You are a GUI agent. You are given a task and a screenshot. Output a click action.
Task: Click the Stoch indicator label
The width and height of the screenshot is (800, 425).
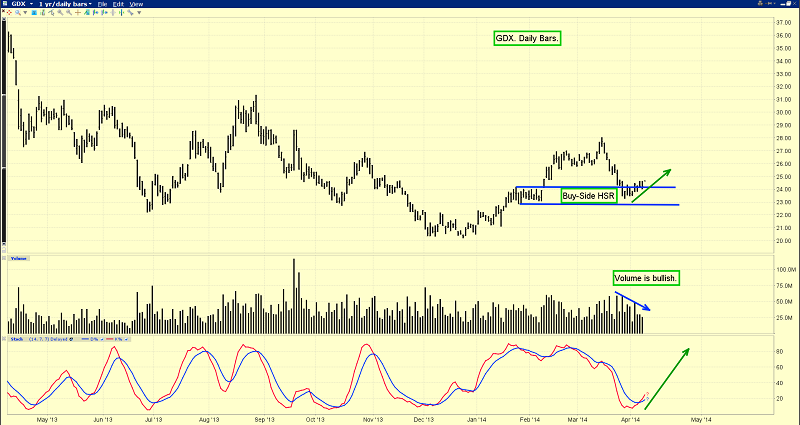click(16, 340)
